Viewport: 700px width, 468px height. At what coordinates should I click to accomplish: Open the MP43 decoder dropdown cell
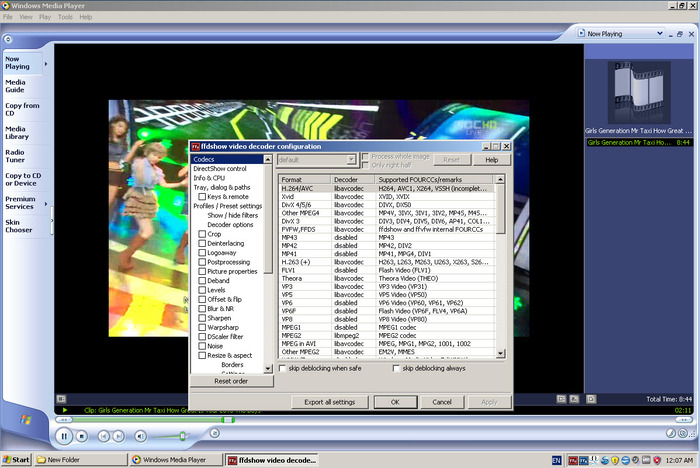pyautogui.click(x=354, y=238)
